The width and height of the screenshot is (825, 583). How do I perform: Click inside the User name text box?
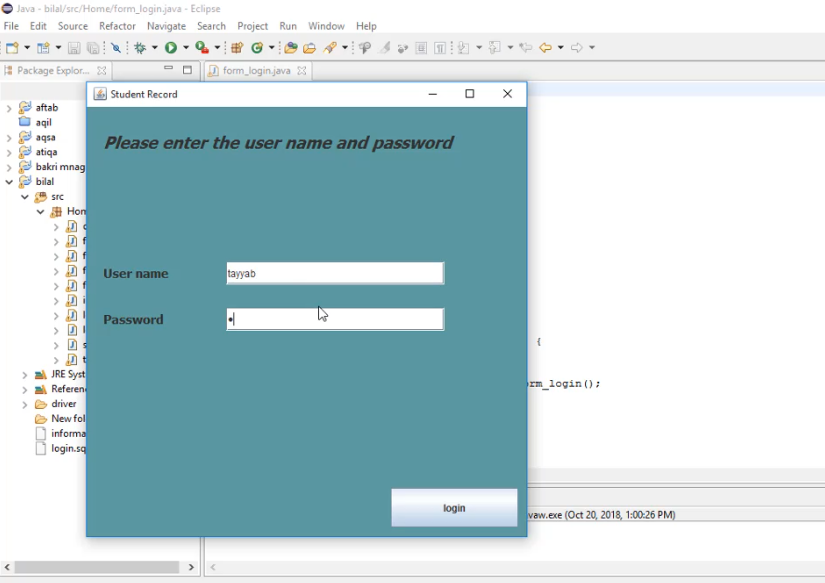pyautogui.click(x=335, y=272)
